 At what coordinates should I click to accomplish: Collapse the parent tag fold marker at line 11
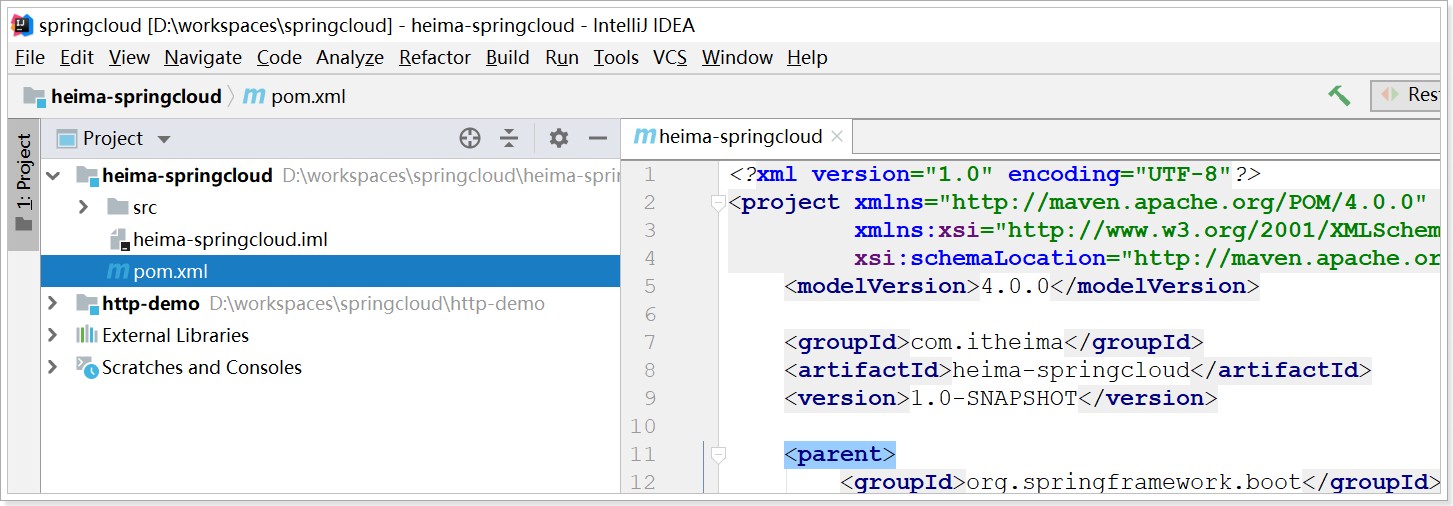click(717, 455)
